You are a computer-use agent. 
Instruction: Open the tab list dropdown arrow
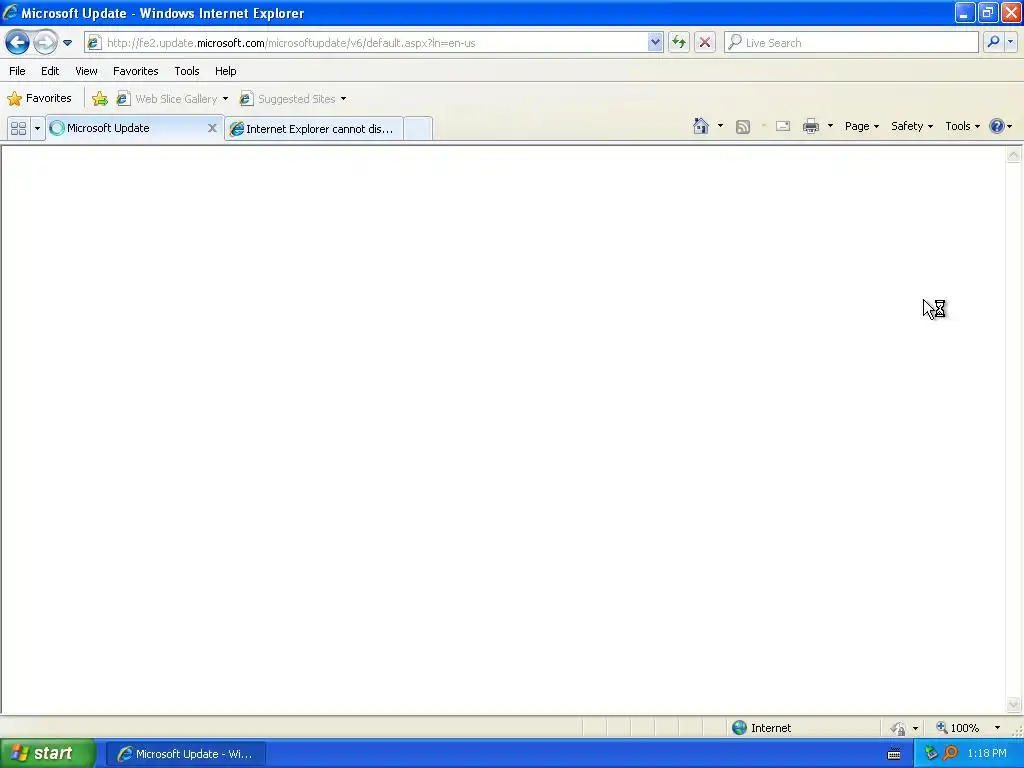click(x=37, y=128)
